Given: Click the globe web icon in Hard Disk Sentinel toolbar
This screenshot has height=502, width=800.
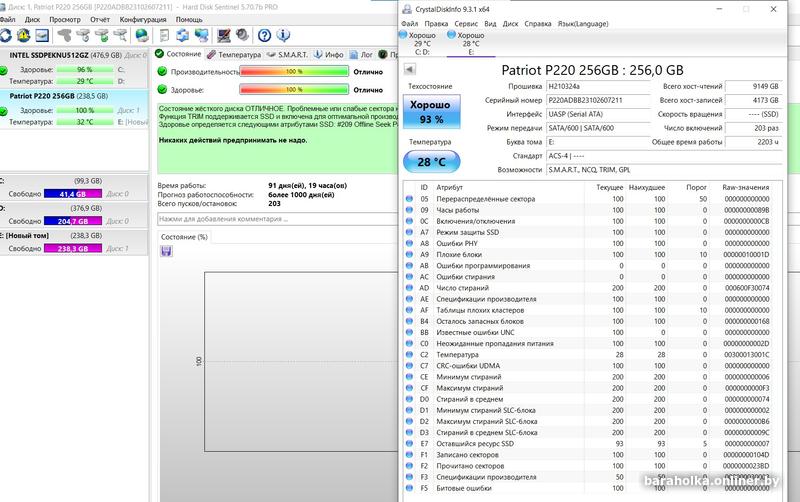Looking at the screenshot, I should 142,35.
